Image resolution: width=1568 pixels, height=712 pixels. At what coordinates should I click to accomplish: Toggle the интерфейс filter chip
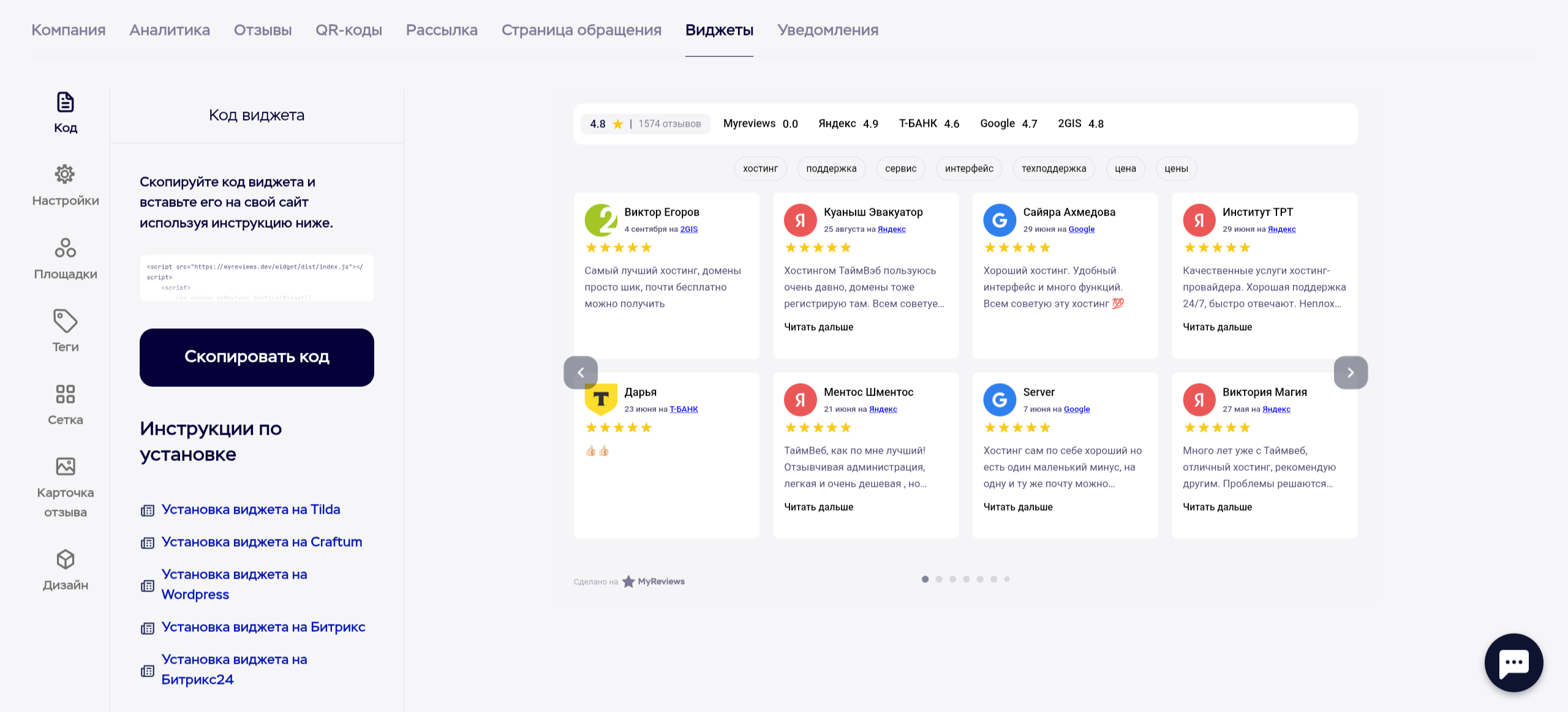click(968, 168)
